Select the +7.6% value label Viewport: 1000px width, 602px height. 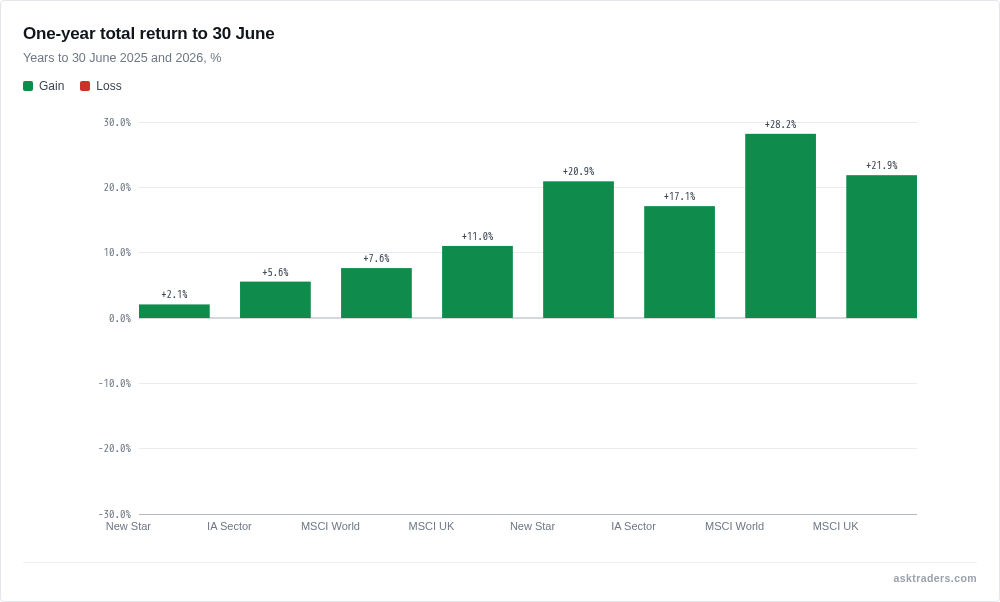[x=376, y=258]
